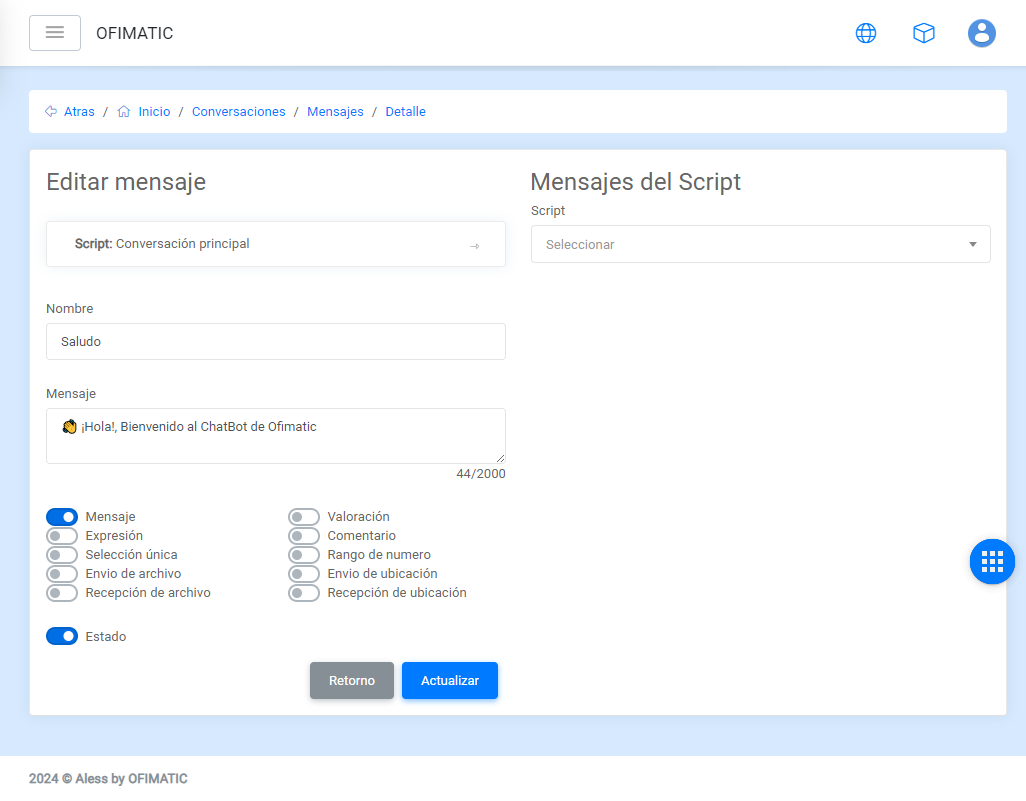
Task: Click the globe language icon
Action: tap(866, 33)
